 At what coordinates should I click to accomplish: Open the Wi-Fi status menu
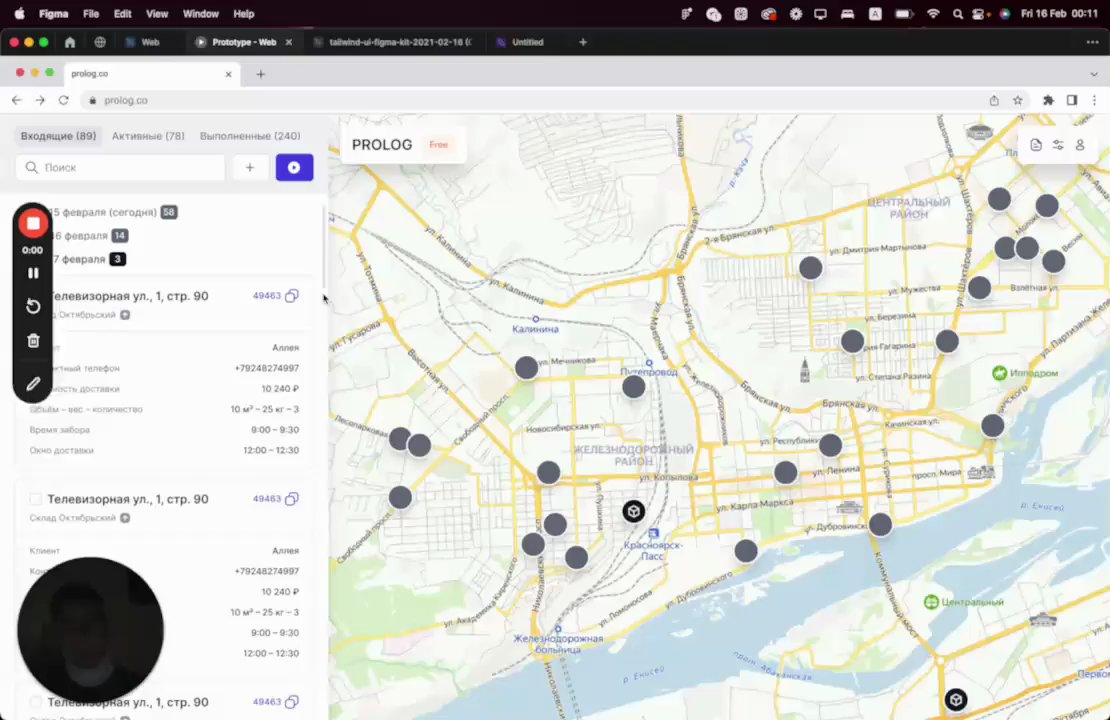click(x=932, y=13)
